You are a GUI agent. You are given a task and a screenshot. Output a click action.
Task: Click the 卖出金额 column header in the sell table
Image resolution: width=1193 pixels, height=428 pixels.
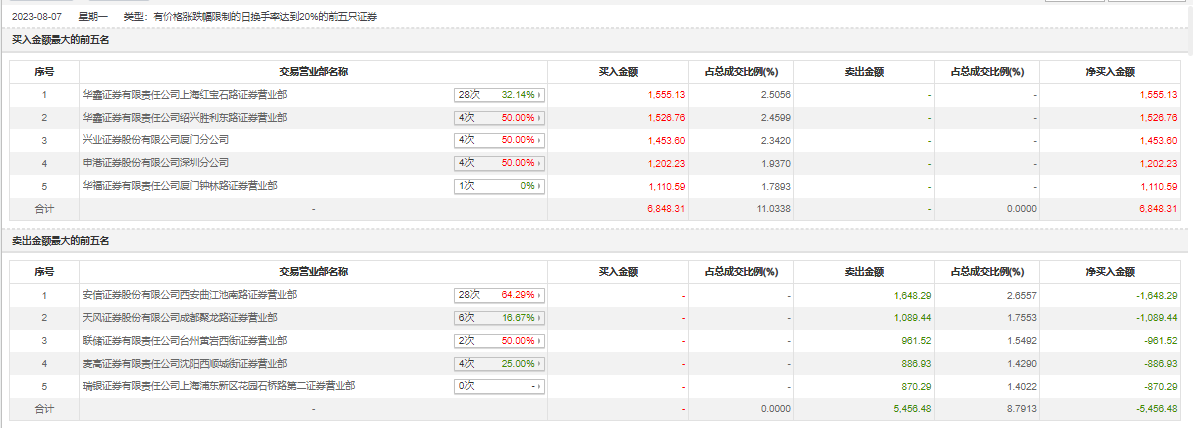tap(864, 271)
